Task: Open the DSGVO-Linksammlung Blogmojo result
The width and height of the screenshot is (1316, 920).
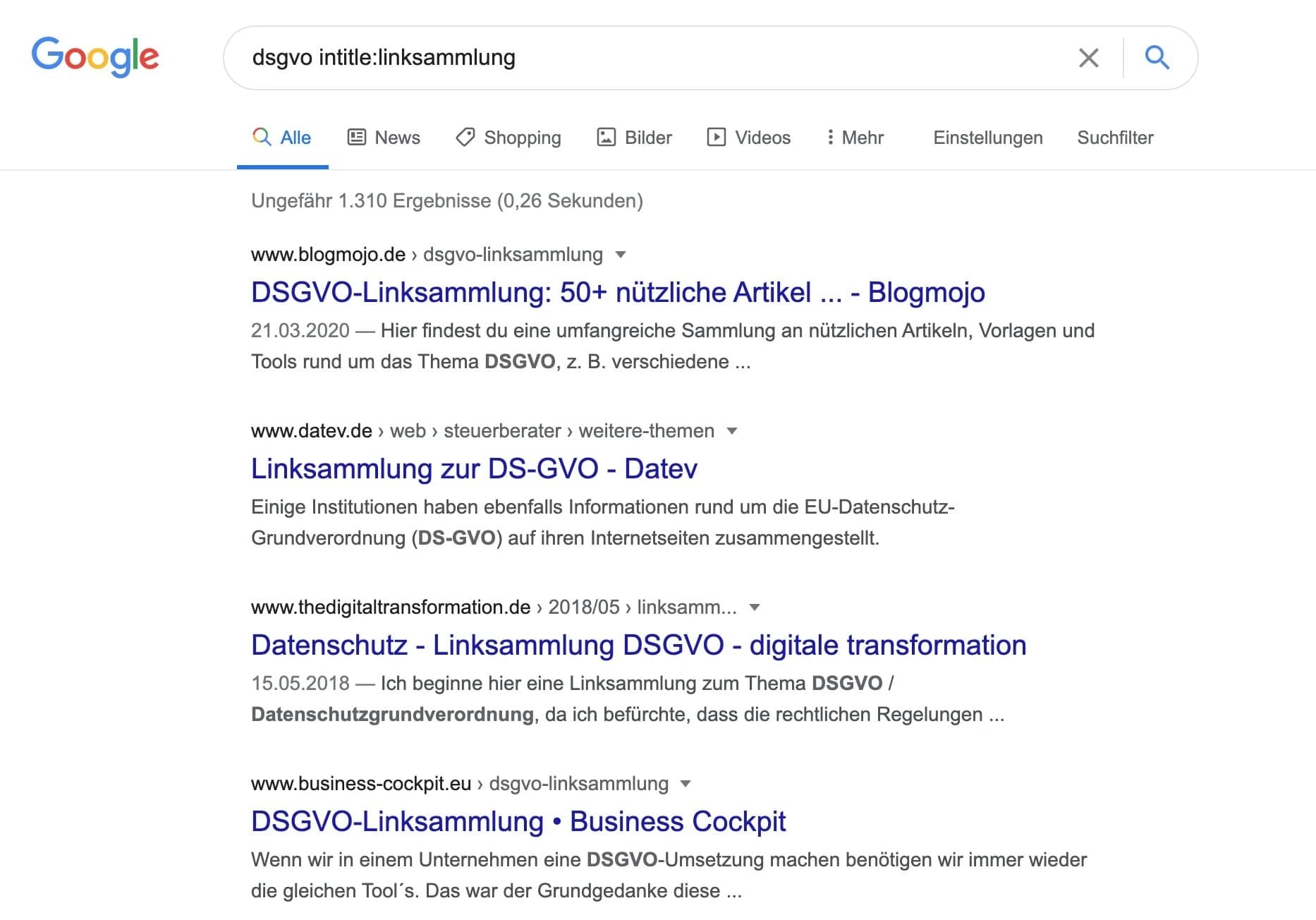Action: [x=617, y=291]
